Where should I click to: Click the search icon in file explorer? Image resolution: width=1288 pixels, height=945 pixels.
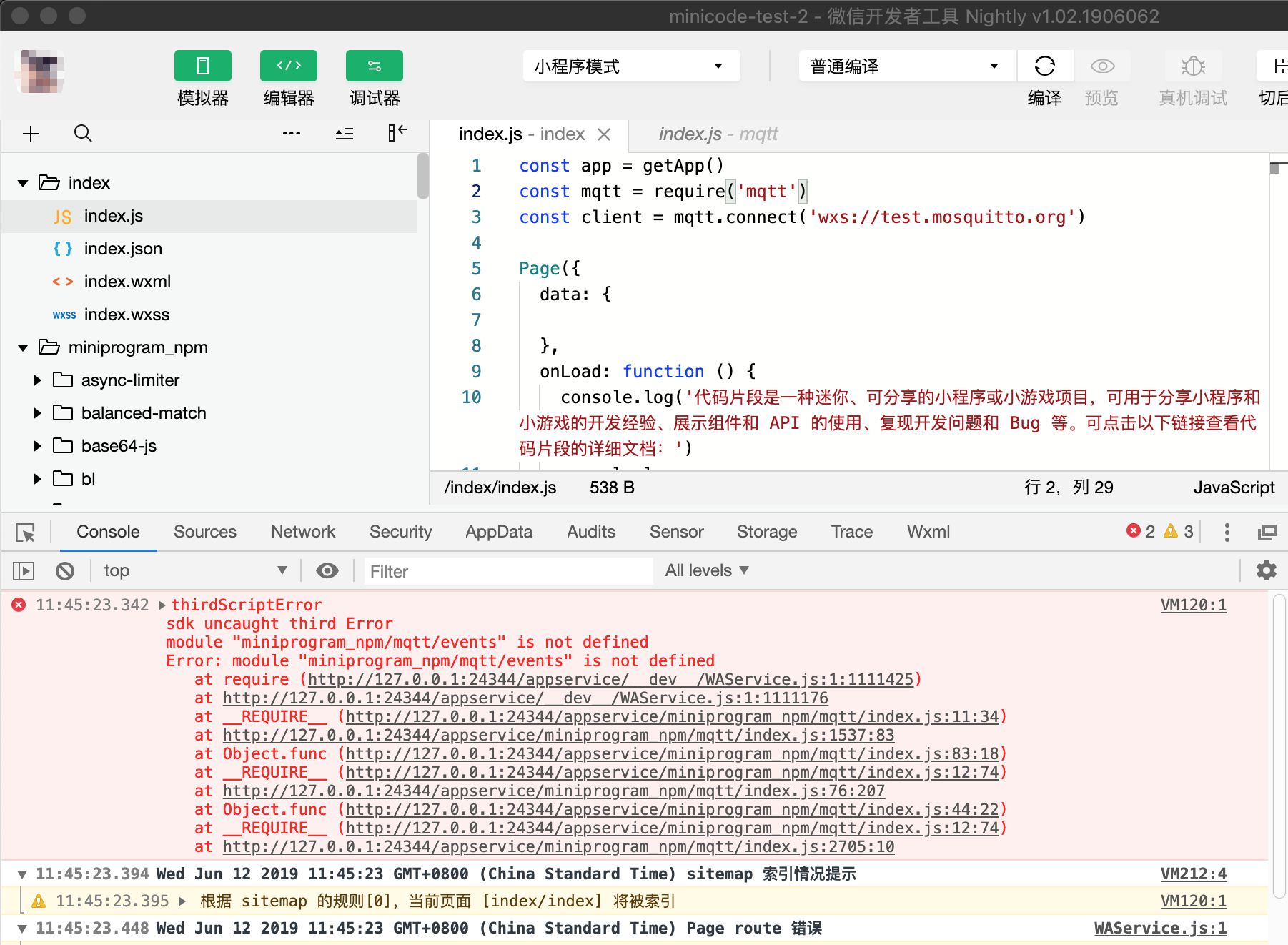tap(83, 134)
